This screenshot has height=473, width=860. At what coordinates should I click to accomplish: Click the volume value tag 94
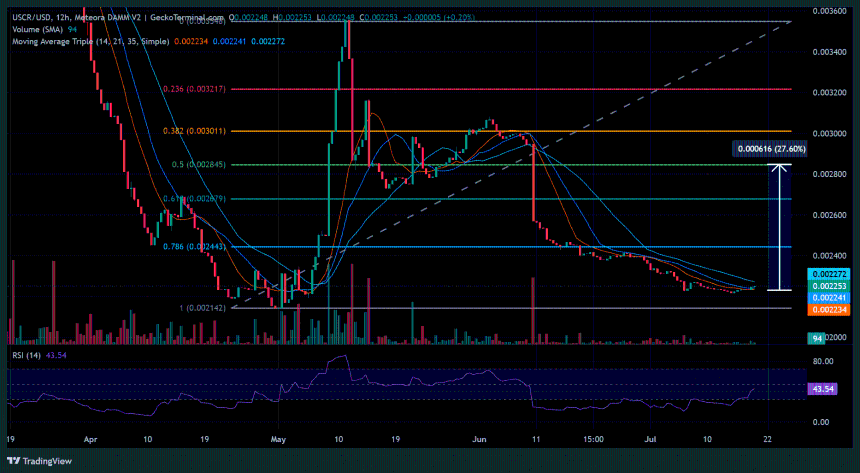click(816, 339)
